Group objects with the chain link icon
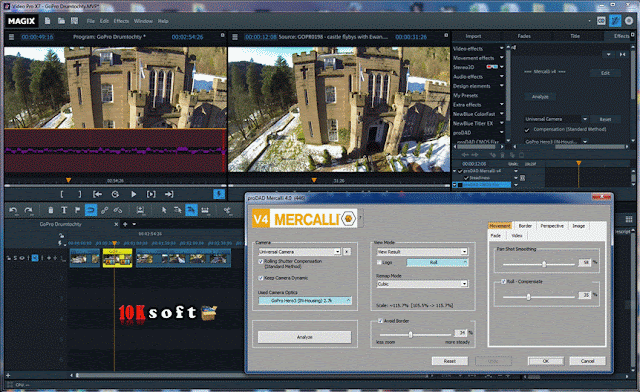Screen dimensions: 640x392 pyautogui.click(x=104, y=210)
